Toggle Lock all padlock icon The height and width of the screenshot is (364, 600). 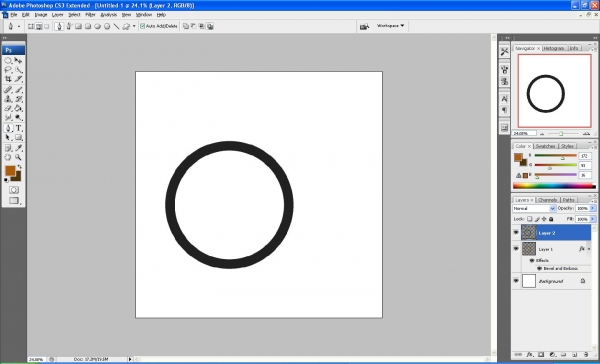[551, 219]
